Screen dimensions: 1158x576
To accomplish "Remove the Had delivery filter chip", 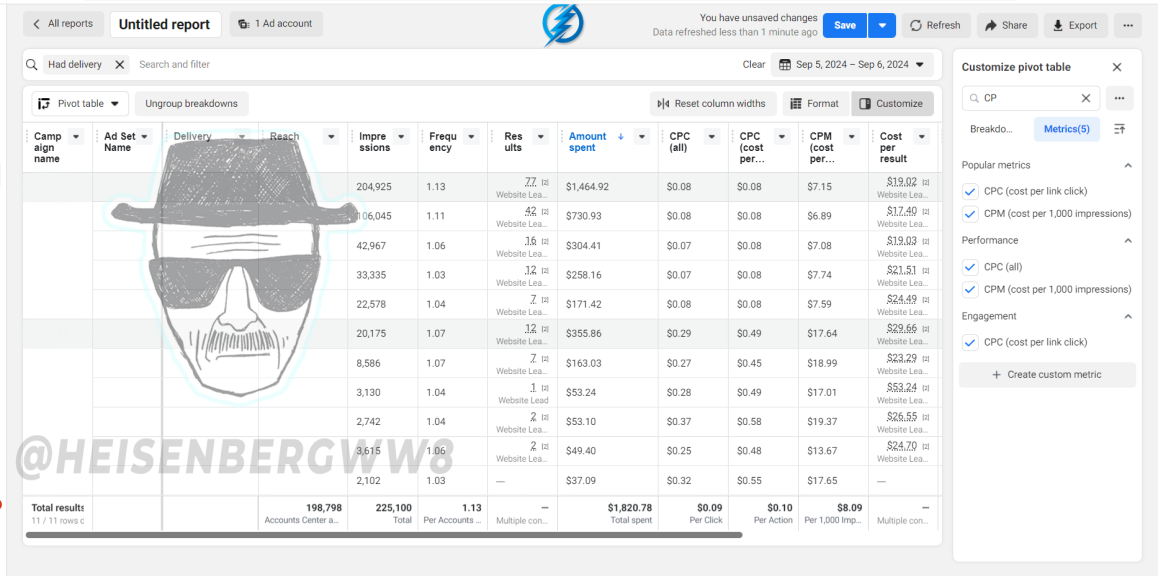I will [x=119, y=65].
